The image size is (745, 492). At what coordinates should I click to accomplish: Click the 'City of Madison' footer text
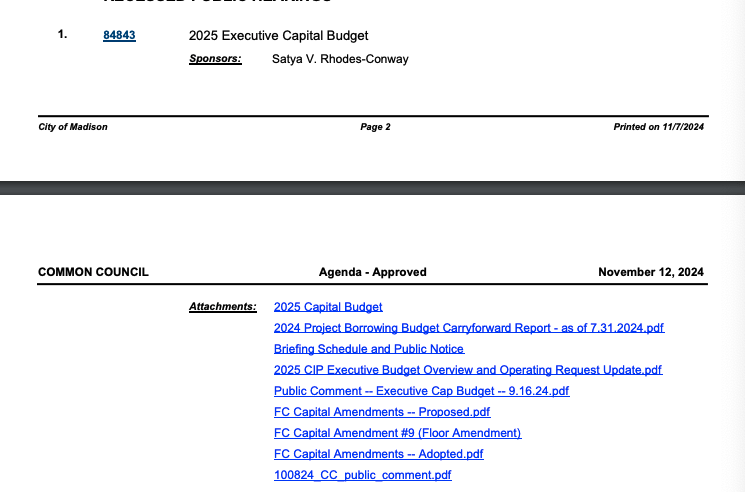[x=73, y=127]
